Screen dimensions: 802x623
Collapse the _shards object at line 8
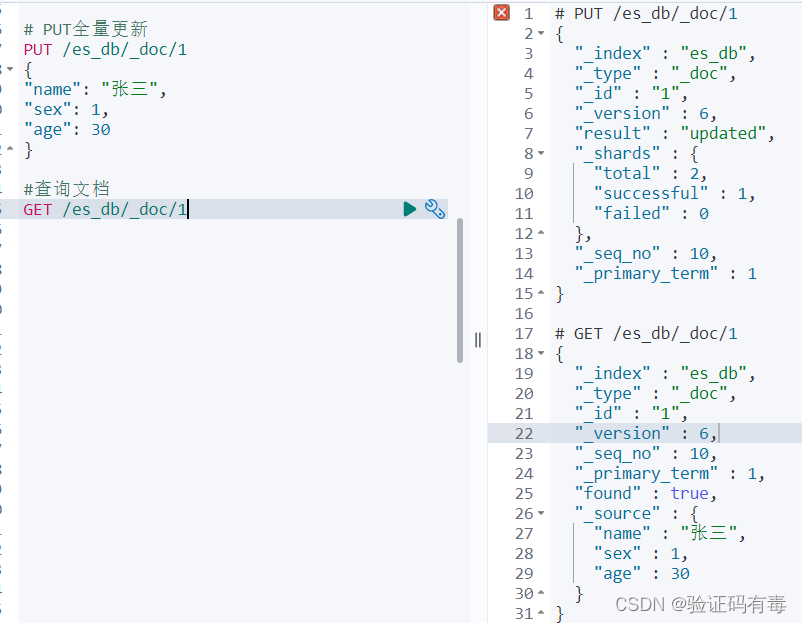pyautogui.click(x=541, y=153)
